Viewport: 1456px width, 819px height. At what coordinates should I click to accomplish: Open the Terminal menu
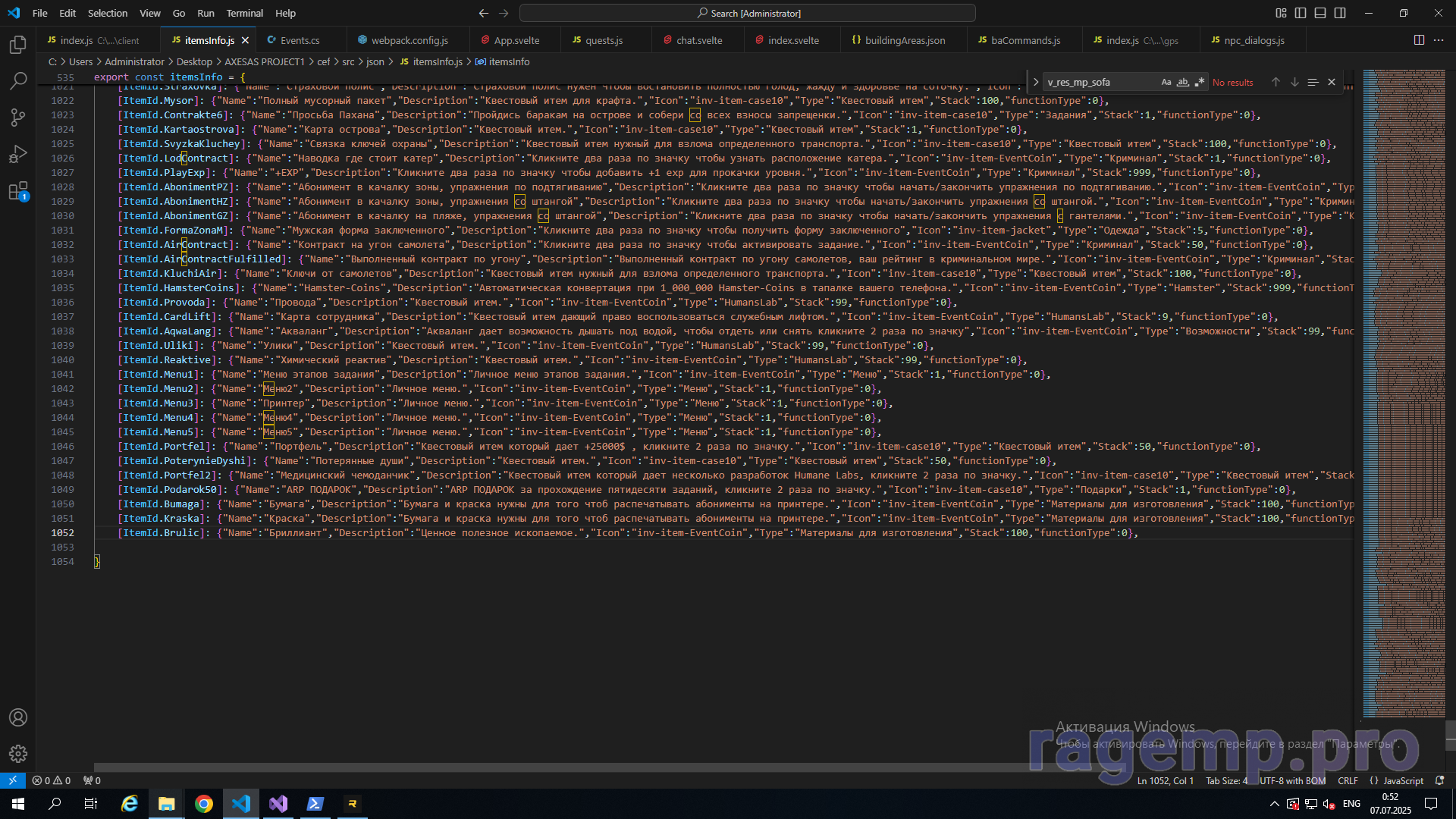click(x=244, y=13)
